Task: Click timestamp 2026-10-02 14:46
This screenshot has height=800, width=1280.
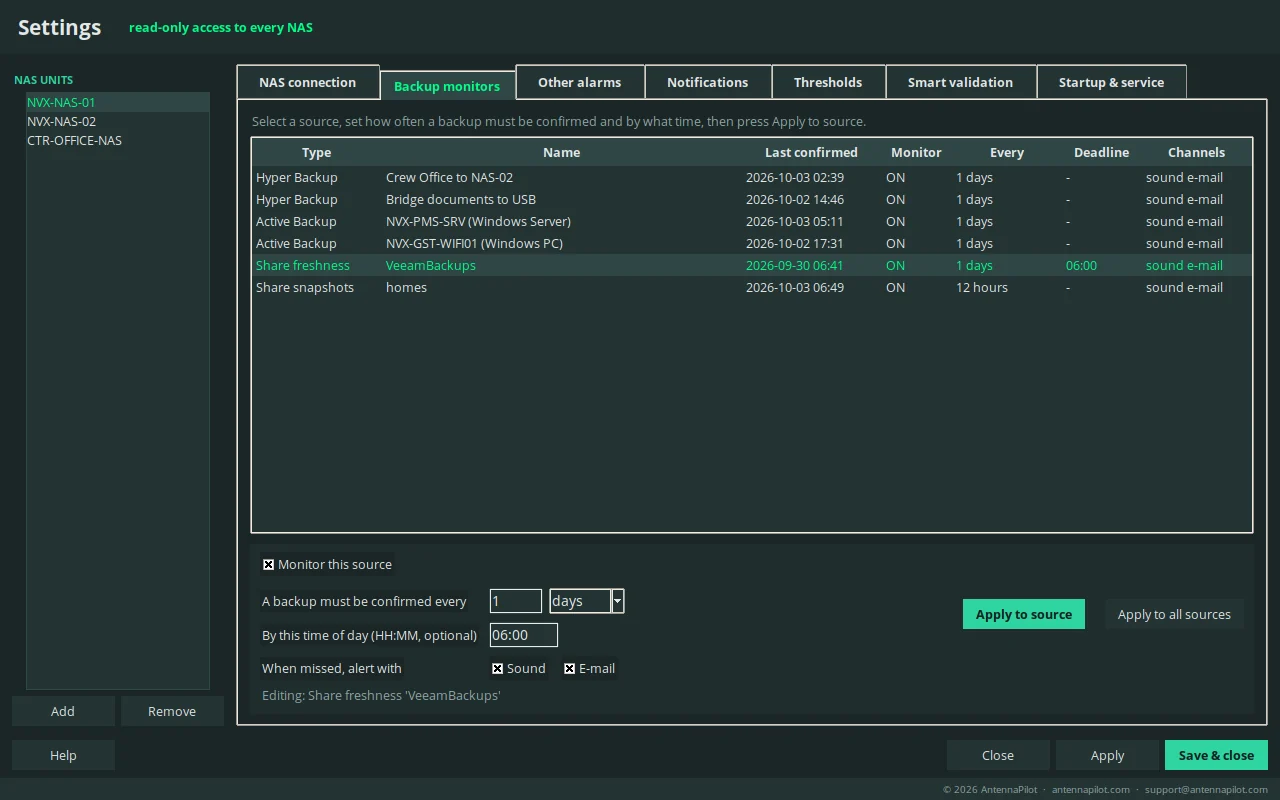Action: [x=795, y=199]
